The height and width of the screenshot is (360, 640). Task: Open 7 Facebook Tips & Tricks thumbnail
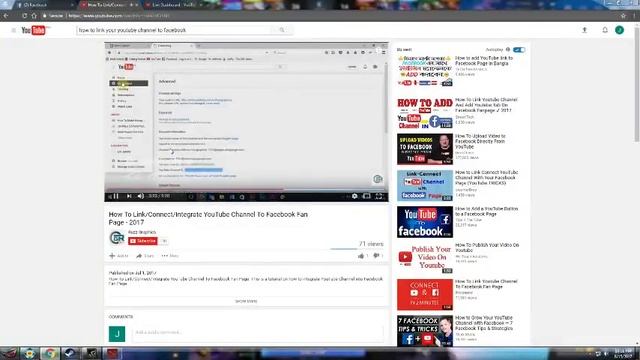(x=425, y=331)
